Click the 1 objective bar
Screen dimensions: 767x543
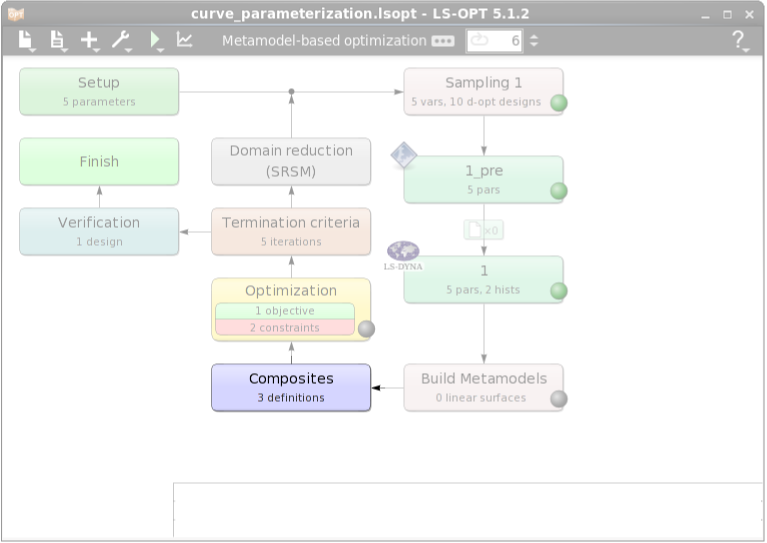click(x=285, y=311)
